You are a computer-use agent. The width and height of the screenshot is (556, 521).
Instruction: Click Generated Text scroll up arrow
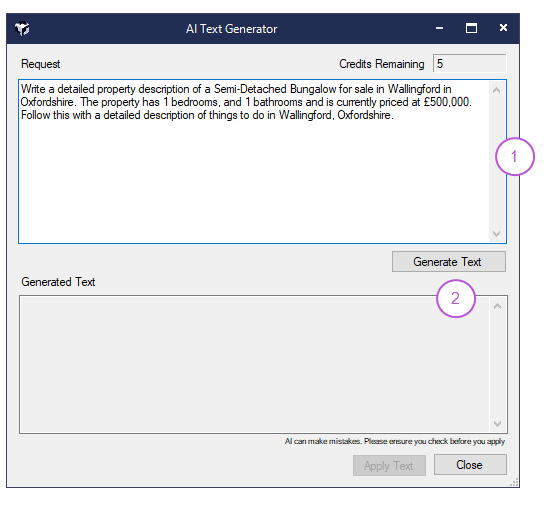coord(497,306)
